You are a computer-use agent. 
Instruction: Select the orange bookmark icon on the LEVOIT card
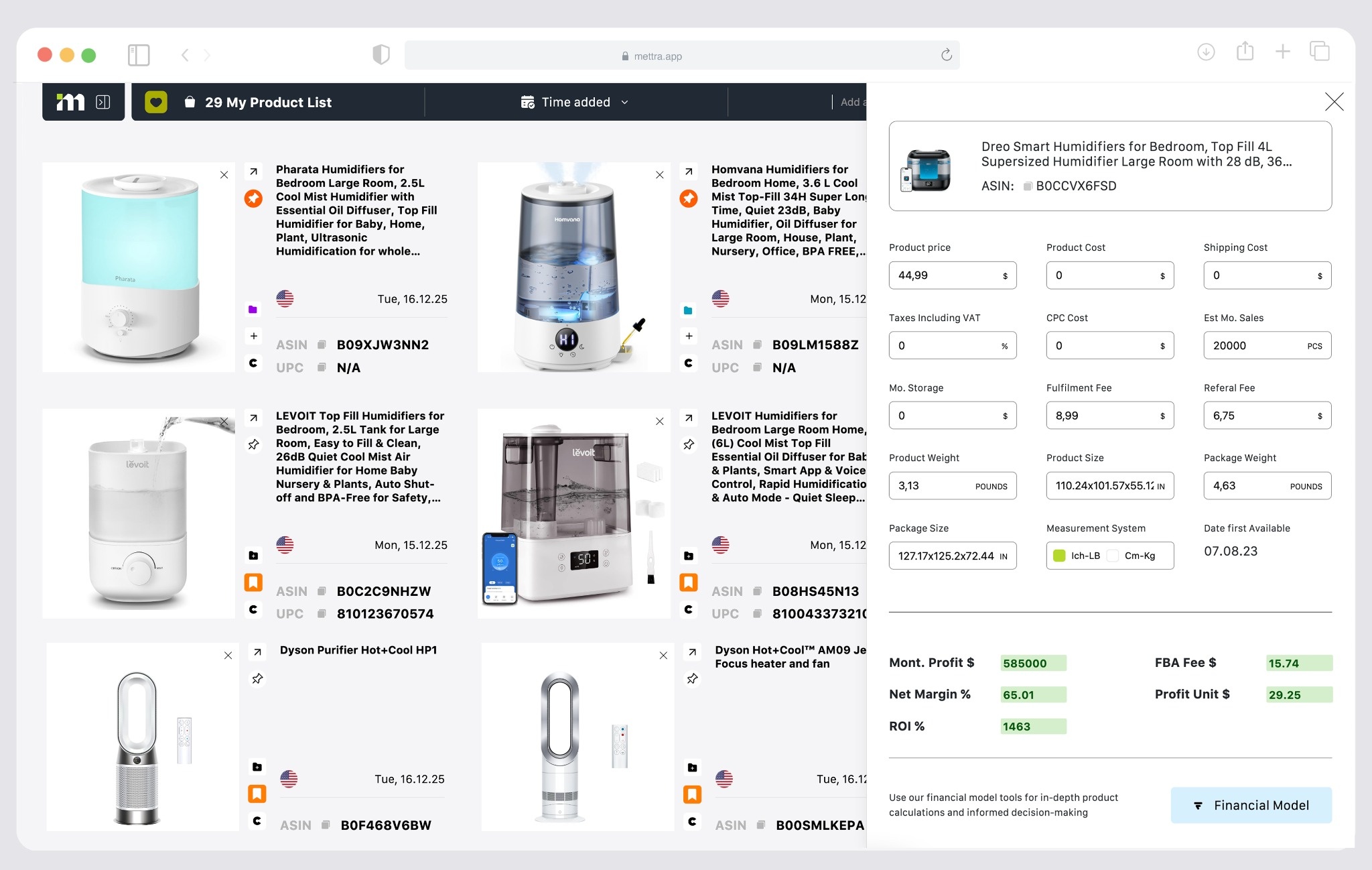[x=253, y=582]
